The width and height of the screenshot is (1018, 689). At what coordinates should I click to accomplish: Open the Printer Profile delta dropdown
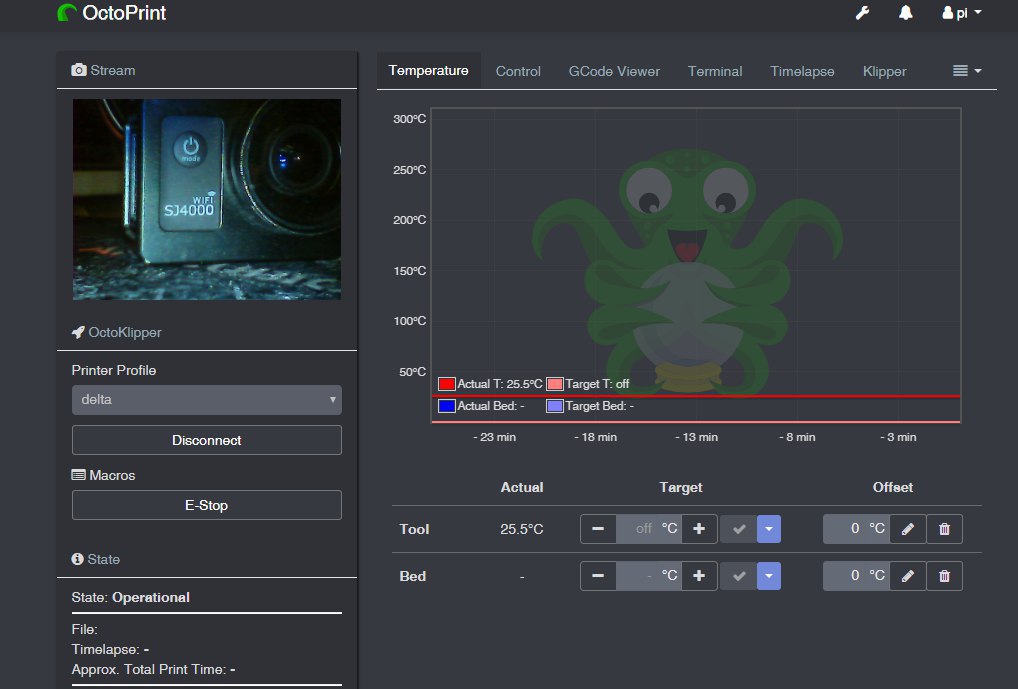[206, 399]
